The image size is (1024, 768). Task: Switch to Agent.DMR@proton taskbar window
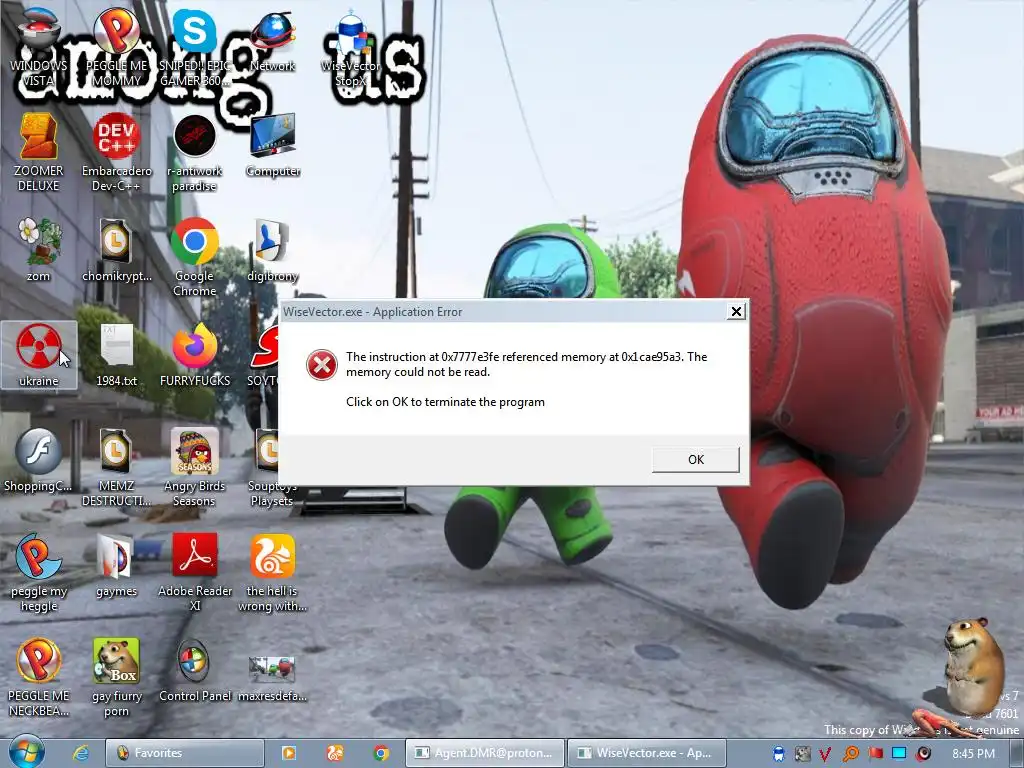[484, 753]
